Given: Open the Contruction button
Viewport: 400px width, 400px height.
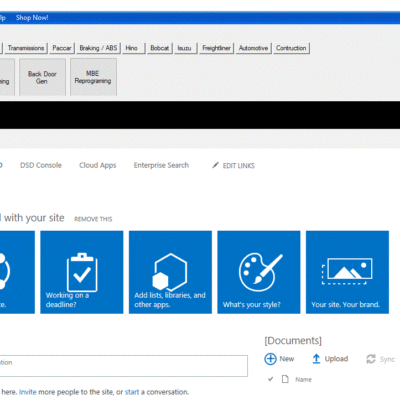Looking at the screenshot, I should tap(291, 48).
